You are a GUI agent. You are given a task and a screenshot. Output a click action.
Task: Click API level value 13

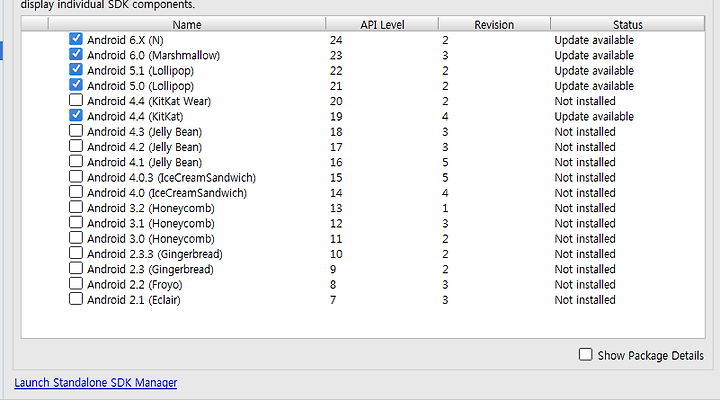[336, 208]
